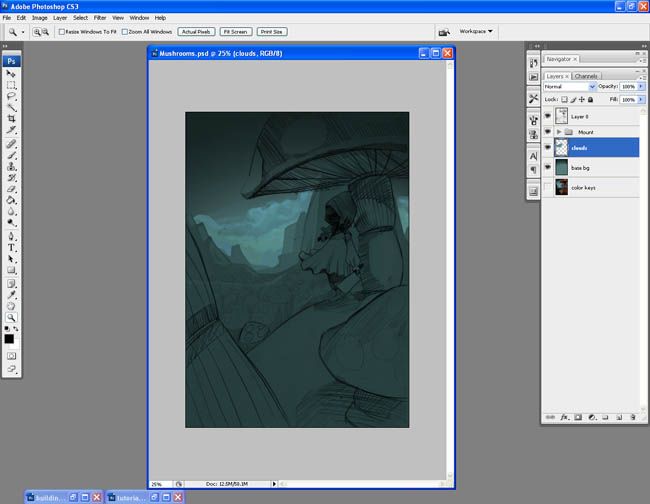Open the Image menu
The image size is (650, 504).
pos(39,18)
